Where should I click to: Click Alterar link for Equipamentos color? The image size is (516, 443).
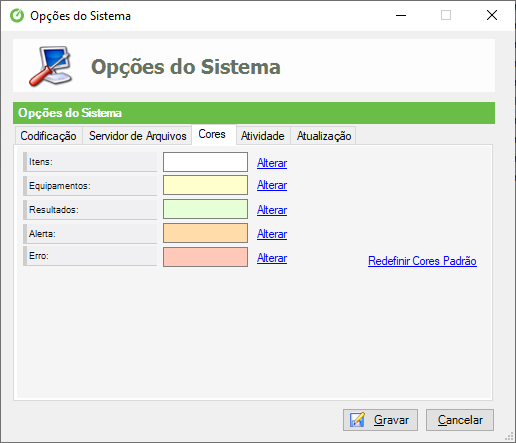click(272, 185)
